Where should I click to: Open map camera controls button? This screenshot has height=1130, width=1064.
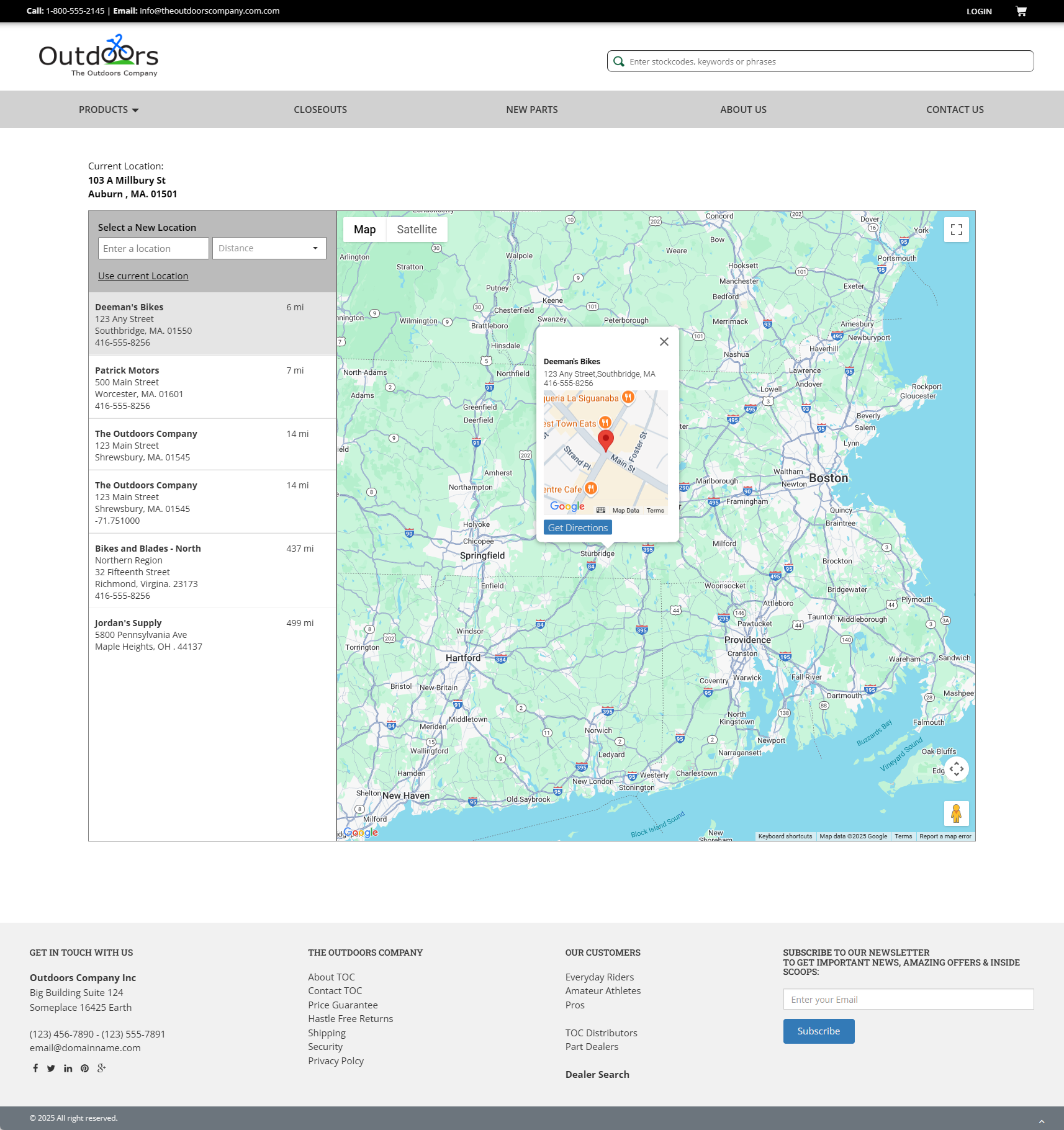click(x=957, y=769)
